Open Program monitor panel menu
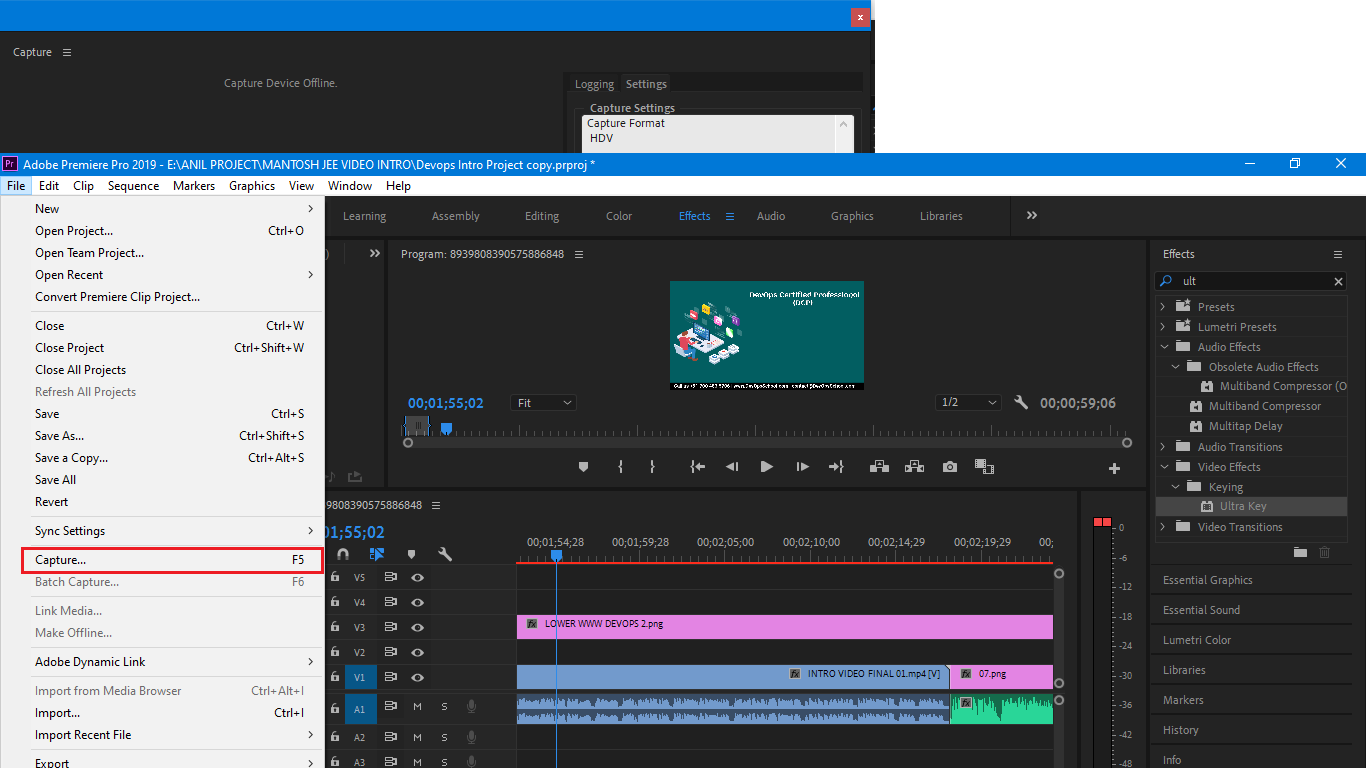 (x=579, y=254)
